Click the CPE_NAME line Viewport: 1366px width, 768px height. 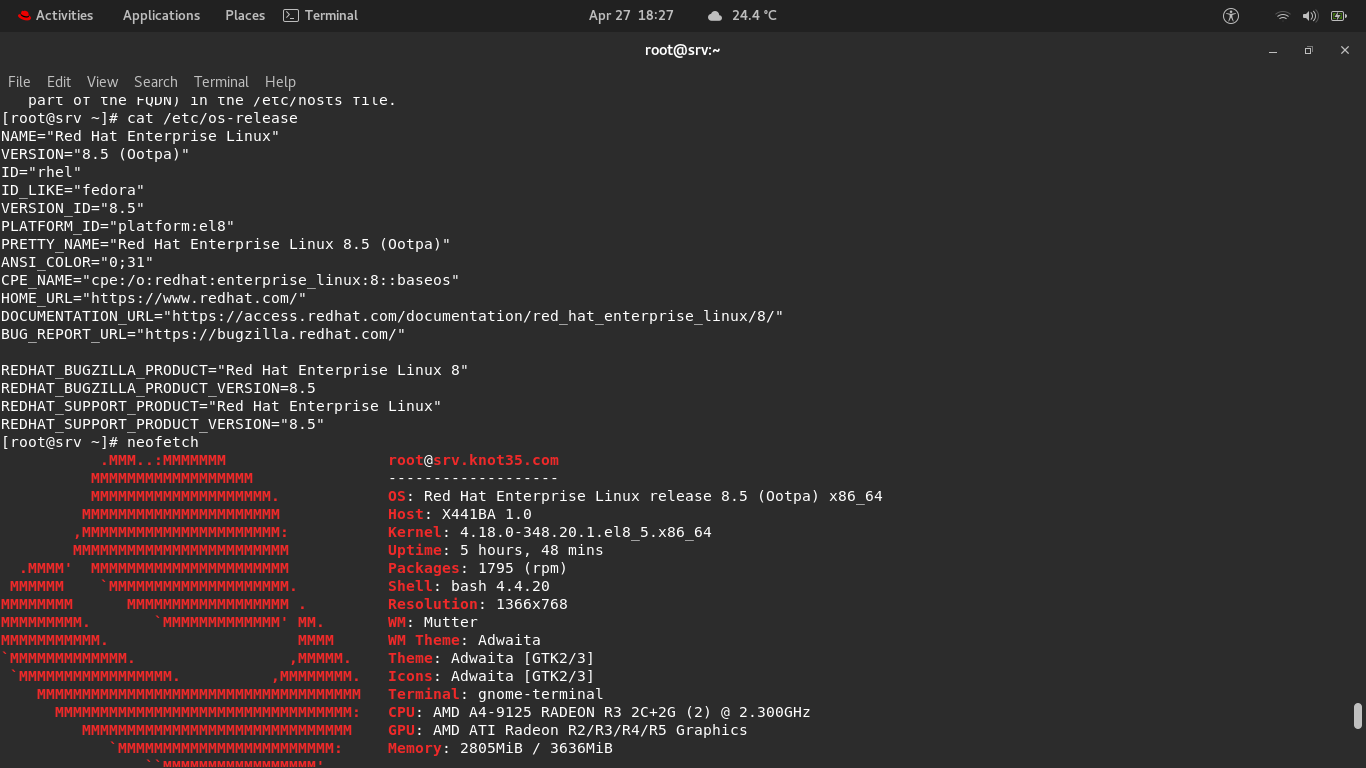(x=231, y=280)
